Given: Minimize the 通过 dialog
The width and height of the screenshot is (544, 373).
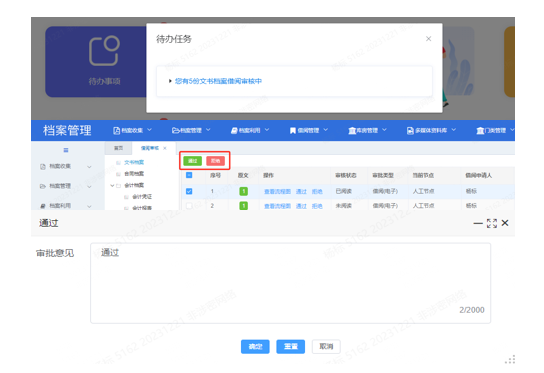Looking at the screenshot, I should point(478,223).
